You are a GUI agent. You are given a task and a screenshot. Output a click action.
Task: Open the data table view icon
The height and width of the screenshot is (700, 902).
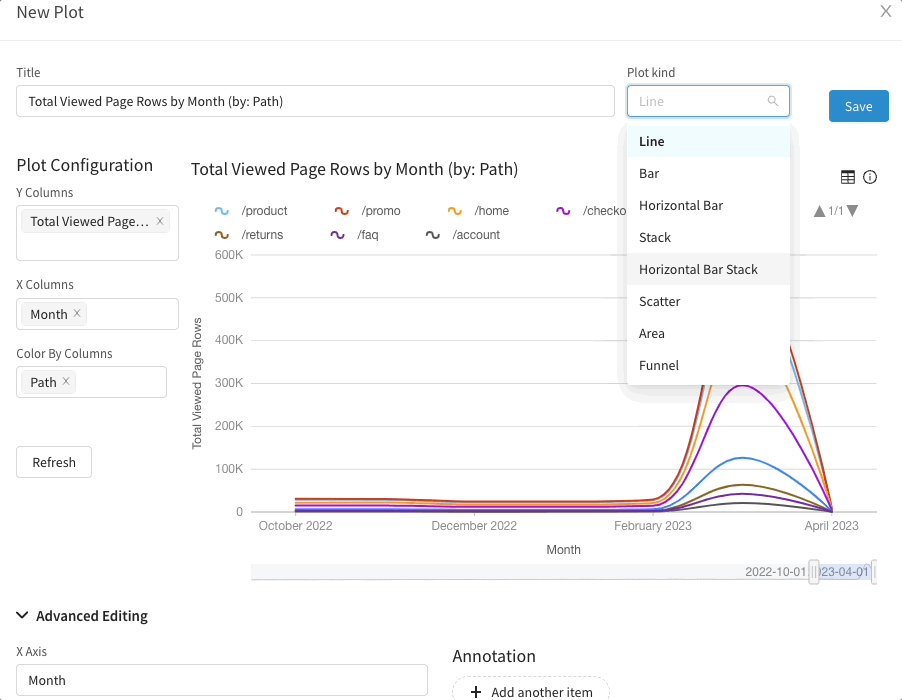click(847, 177)
